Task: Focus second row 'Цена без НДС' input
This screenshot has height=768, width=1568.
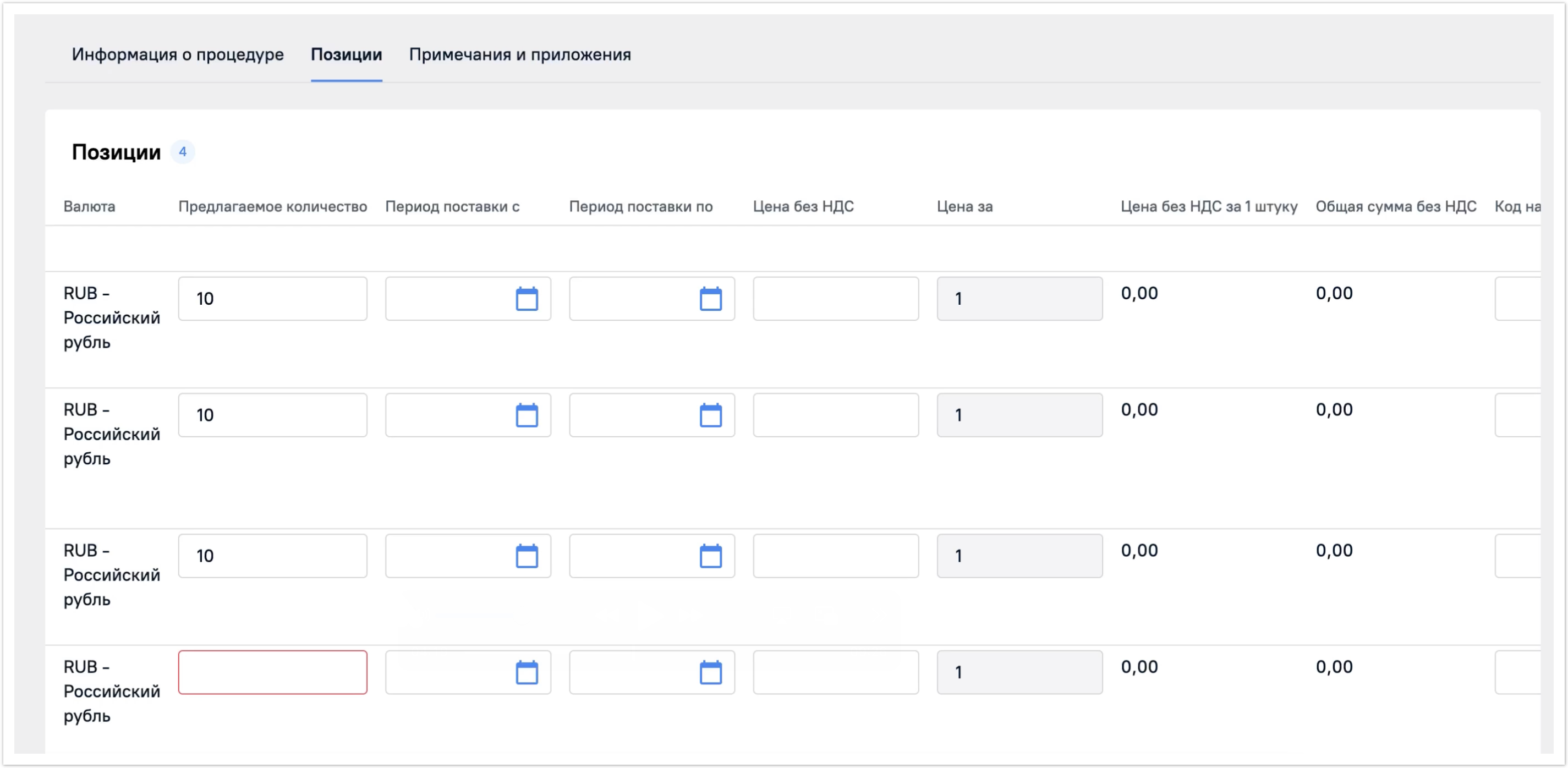Action: pyautogui.click(x=835, y=415)
